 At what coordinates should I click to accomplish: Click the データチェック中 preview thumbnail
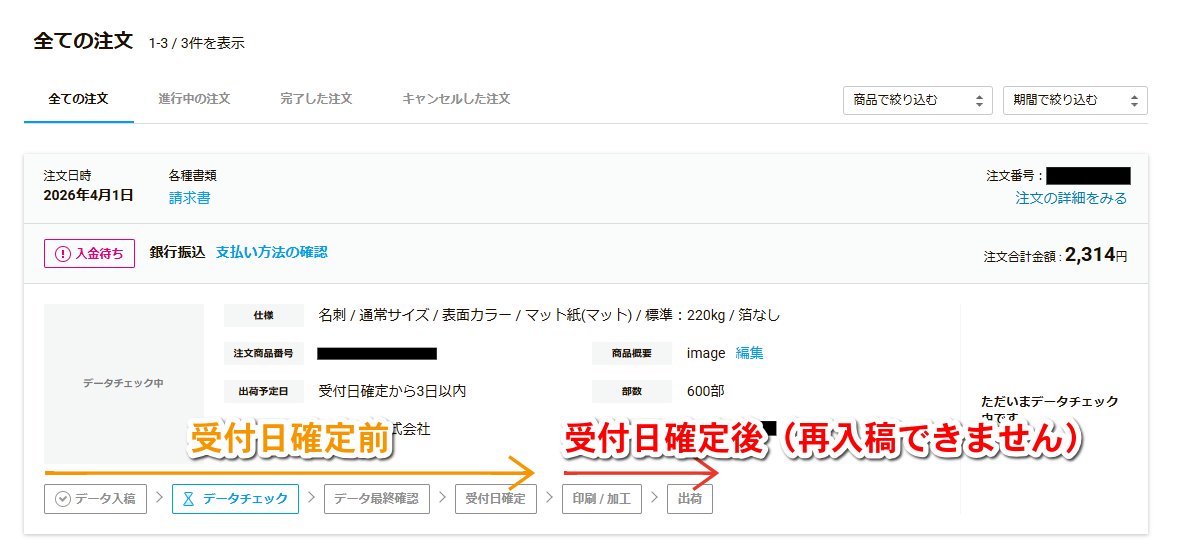[x=123, y=383]
